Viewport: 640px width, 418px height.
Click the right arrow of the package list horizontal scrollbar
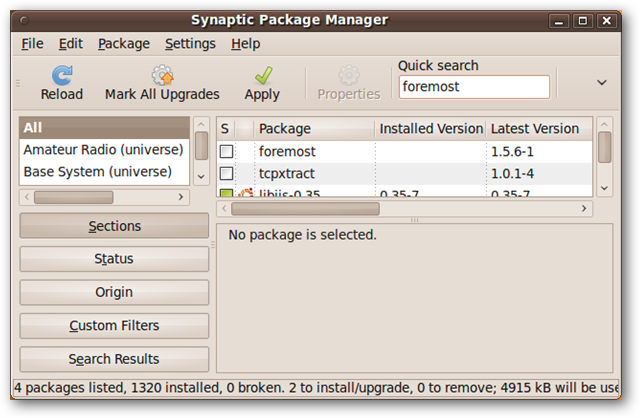pos(584,209)
